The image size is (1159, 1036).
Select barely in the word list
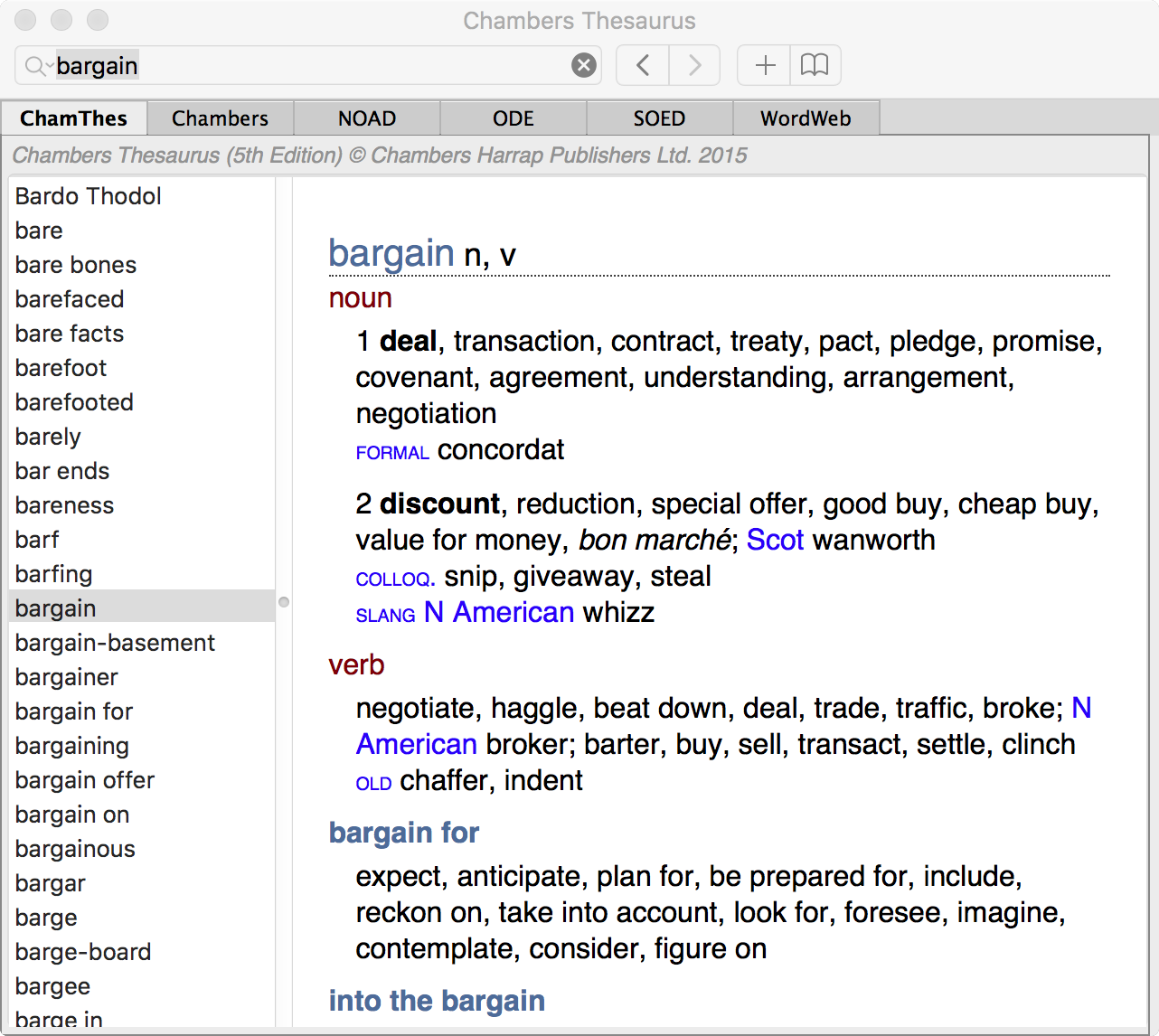[x=142, y=437]
